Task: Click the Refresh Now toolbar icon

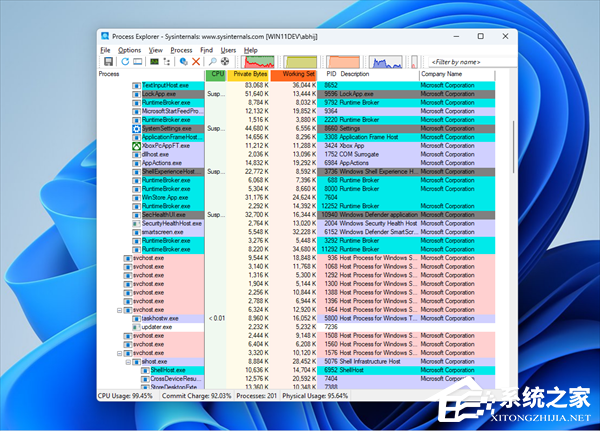Action: pos(125,62)
